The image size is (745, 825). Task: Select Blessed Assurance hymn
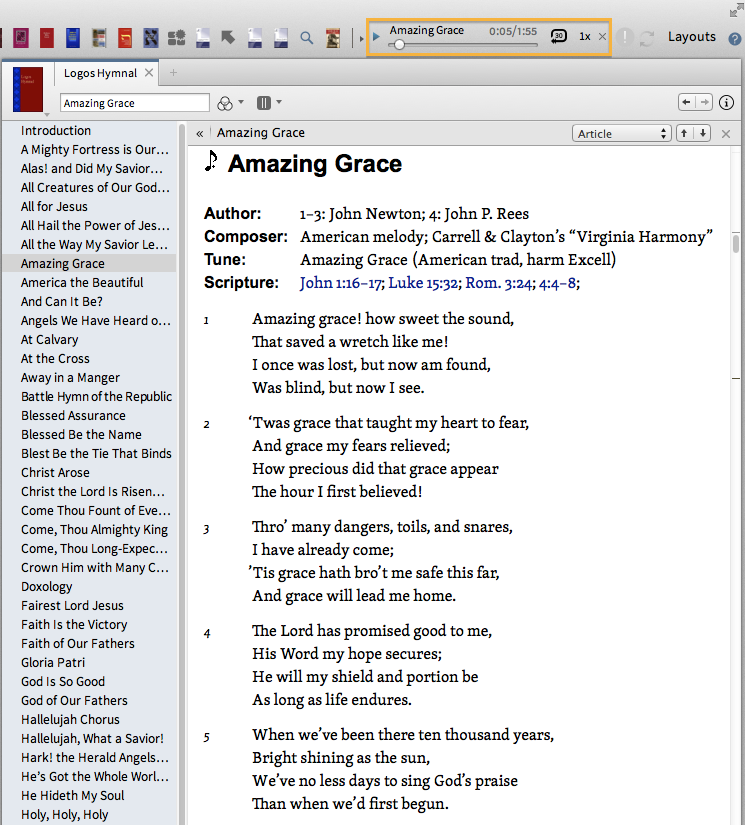coord(73,415)
